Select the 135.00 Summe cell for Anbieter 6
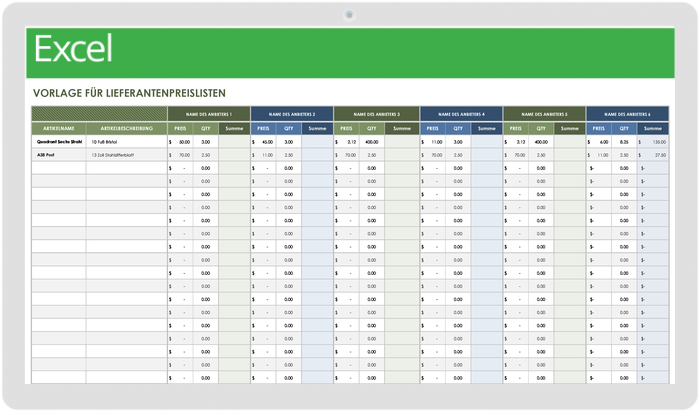700x412 pixels. [653, 142]
